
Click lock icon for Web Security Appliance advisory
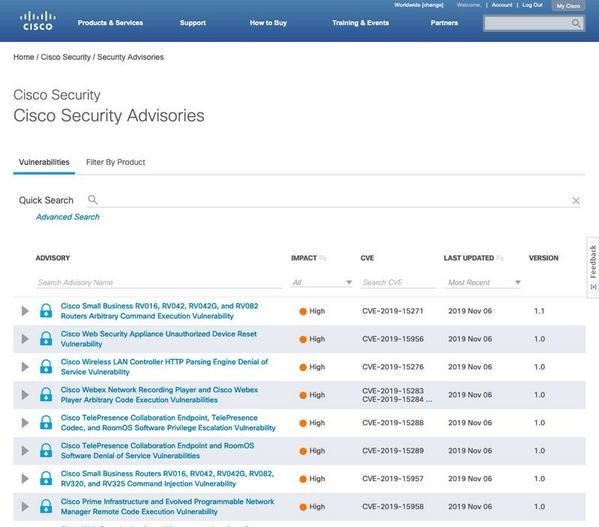click(x=46, y=339)
